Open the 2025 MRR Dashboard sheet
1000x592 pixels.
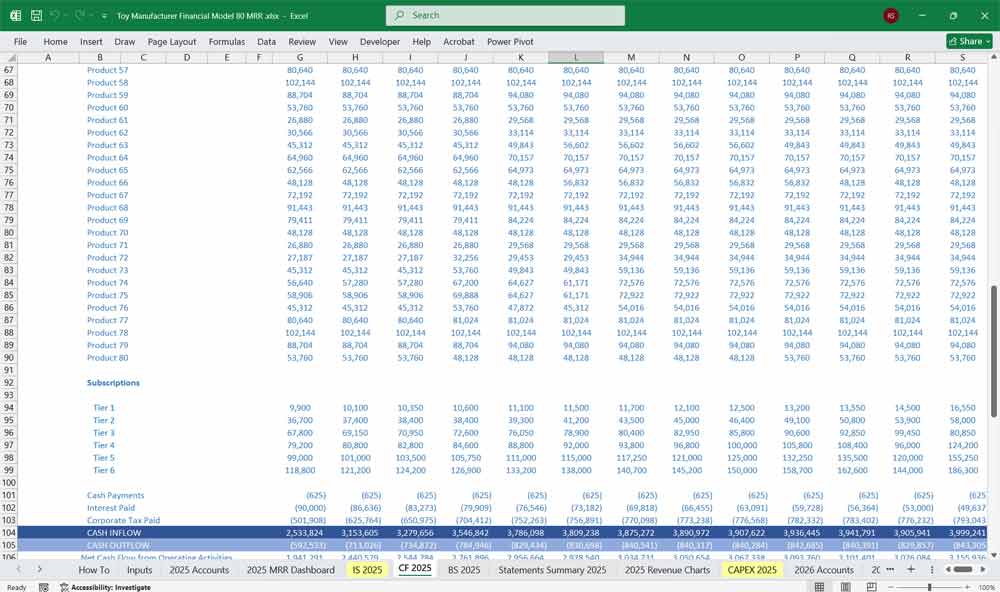[290, 570]
